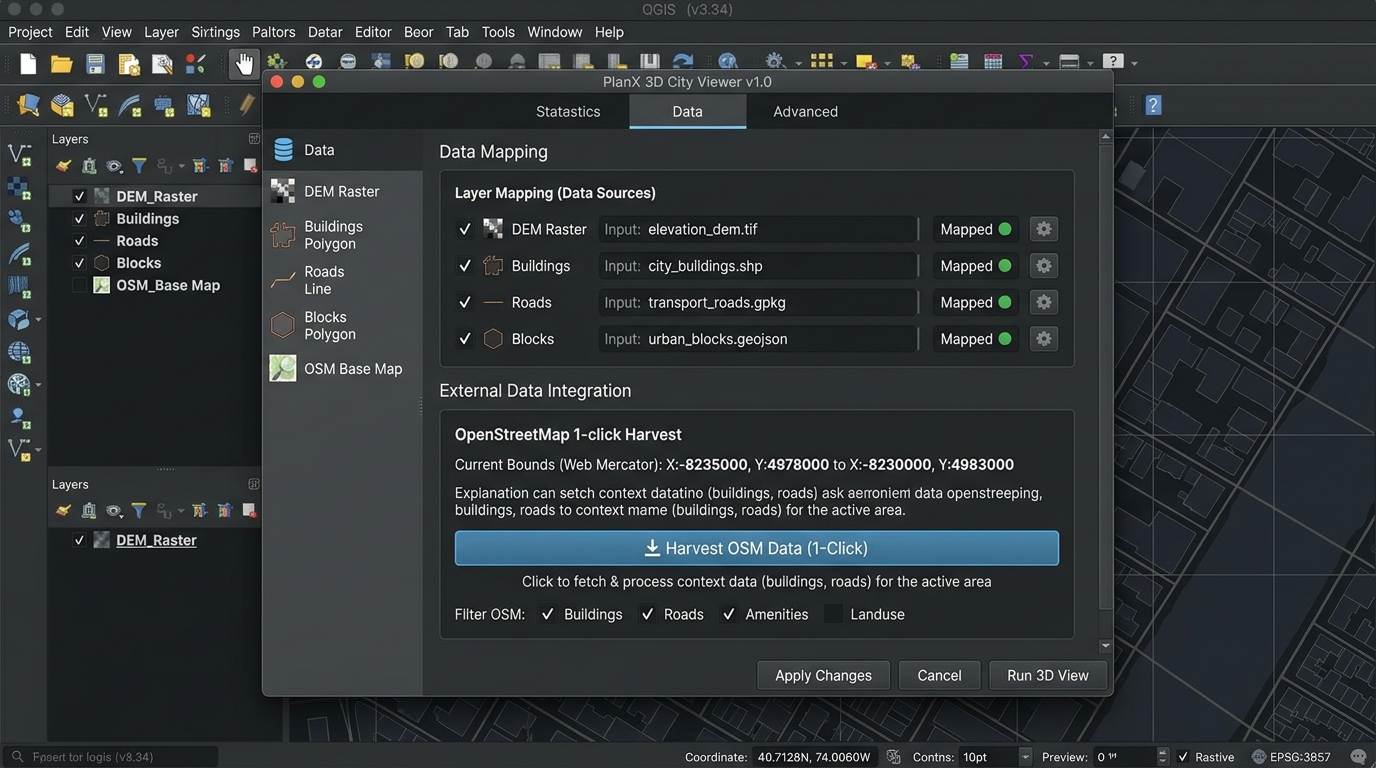The width and height of the screenshot is (1376, 768).
Task: Click the Add Vector Layer icon in left sidebar
Action: pyautogui.click(x=19, y=155)
